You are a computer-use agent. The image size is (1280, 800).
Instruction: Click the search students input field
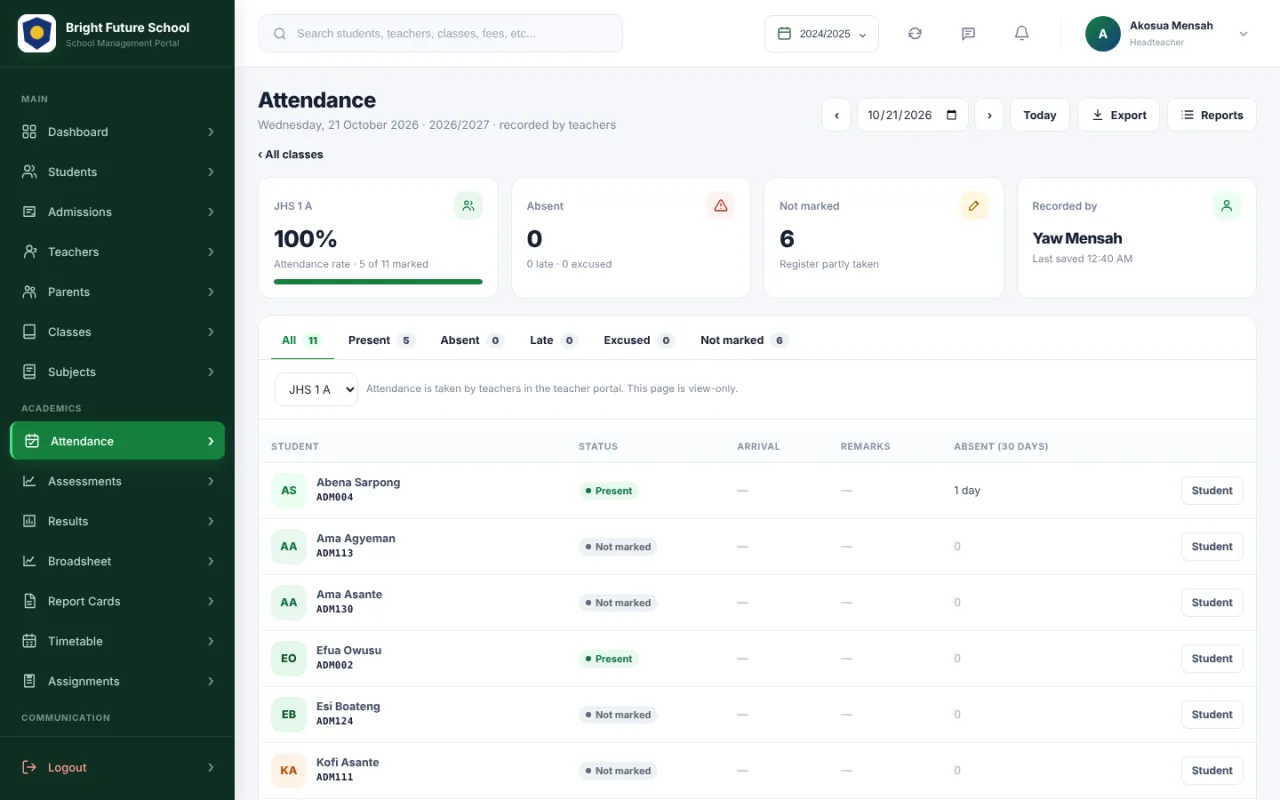coord(441,34)
